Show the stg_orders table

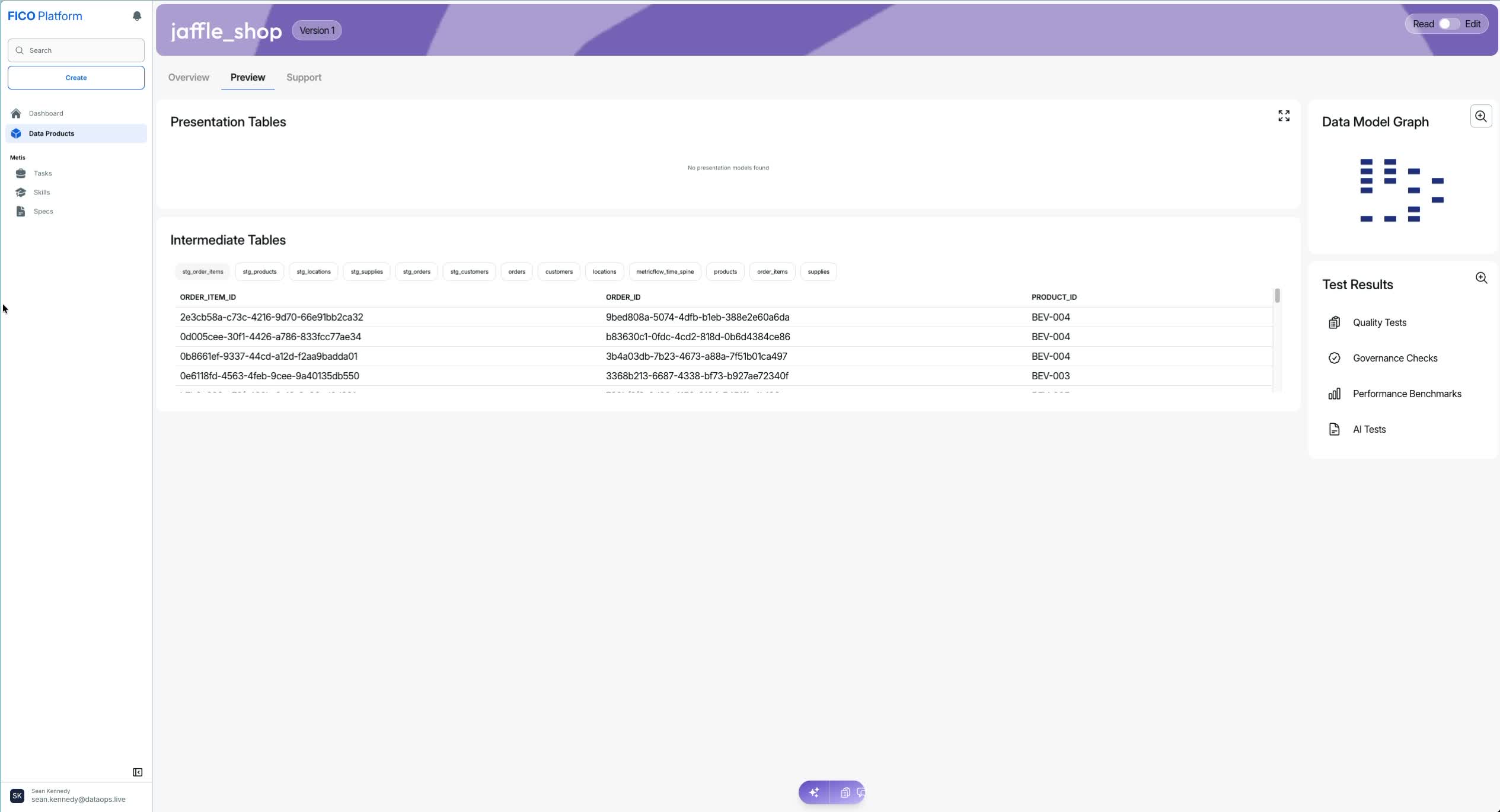point(417,271)
